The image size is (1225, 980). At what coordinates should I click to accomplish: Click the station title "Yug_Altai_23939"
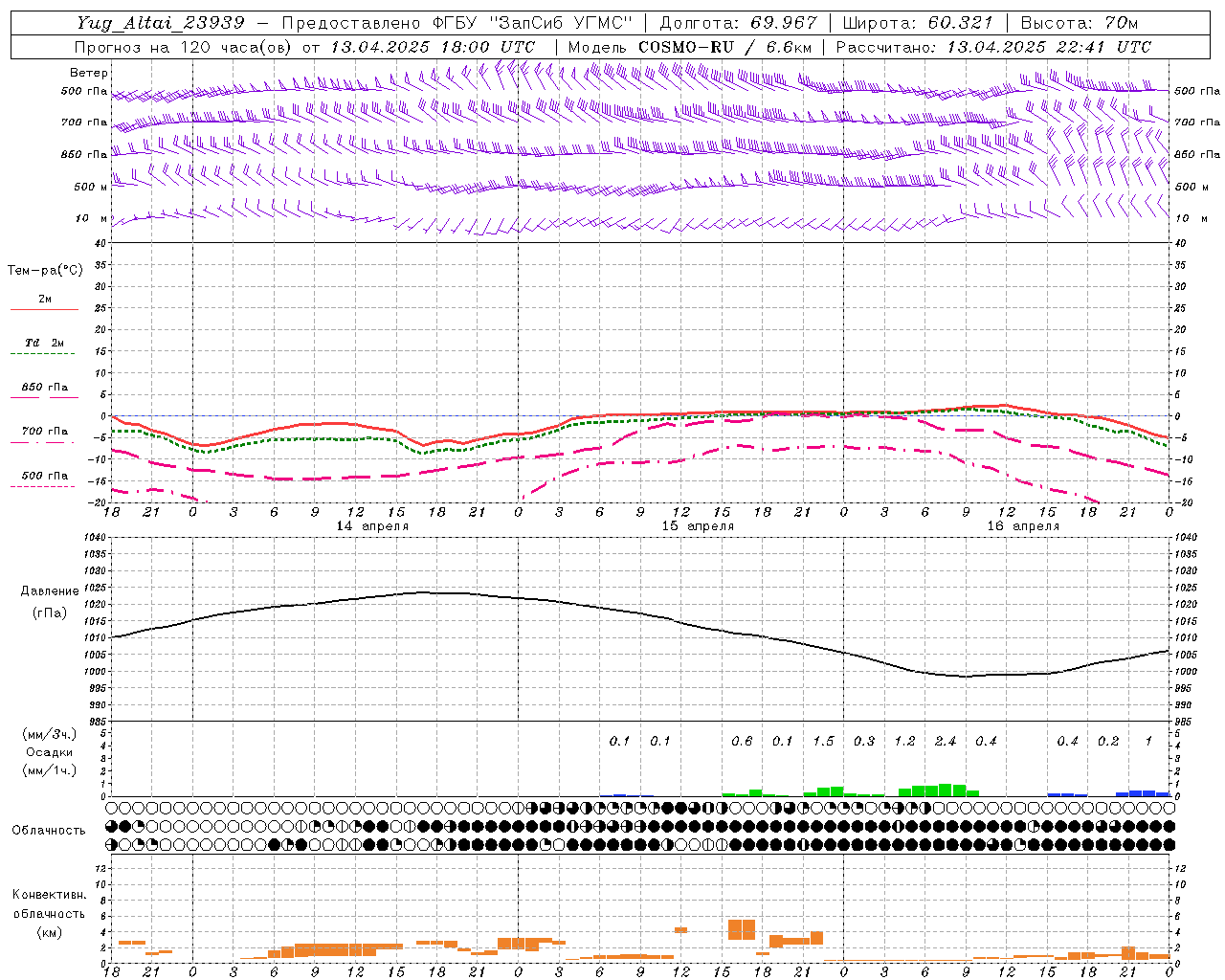click(160, 22)
